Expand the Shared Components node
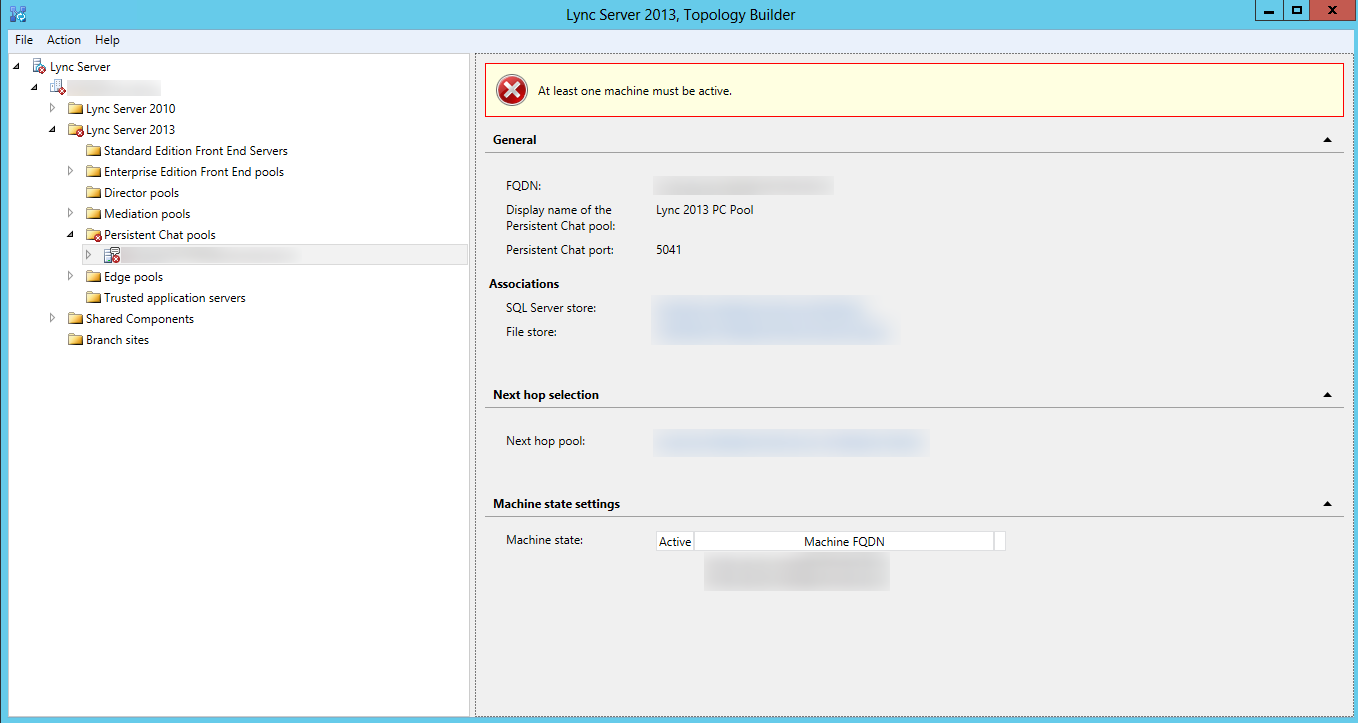Screen dimensions: 1358x723 pyautogui.click(x=52, y=318)
